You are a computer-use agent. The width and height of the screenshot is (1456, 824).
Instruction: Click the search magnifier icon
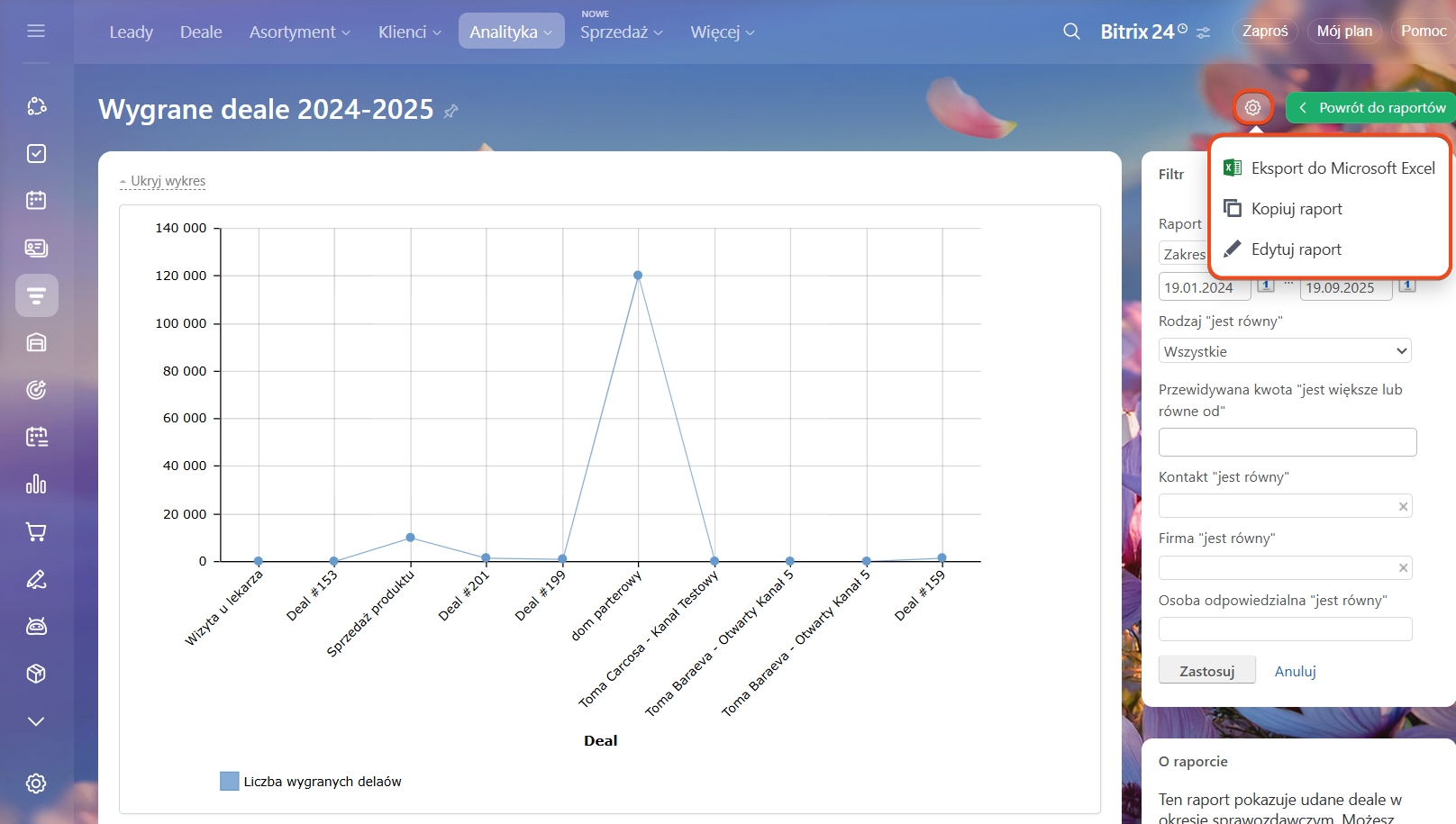[x=1071, y=32]
